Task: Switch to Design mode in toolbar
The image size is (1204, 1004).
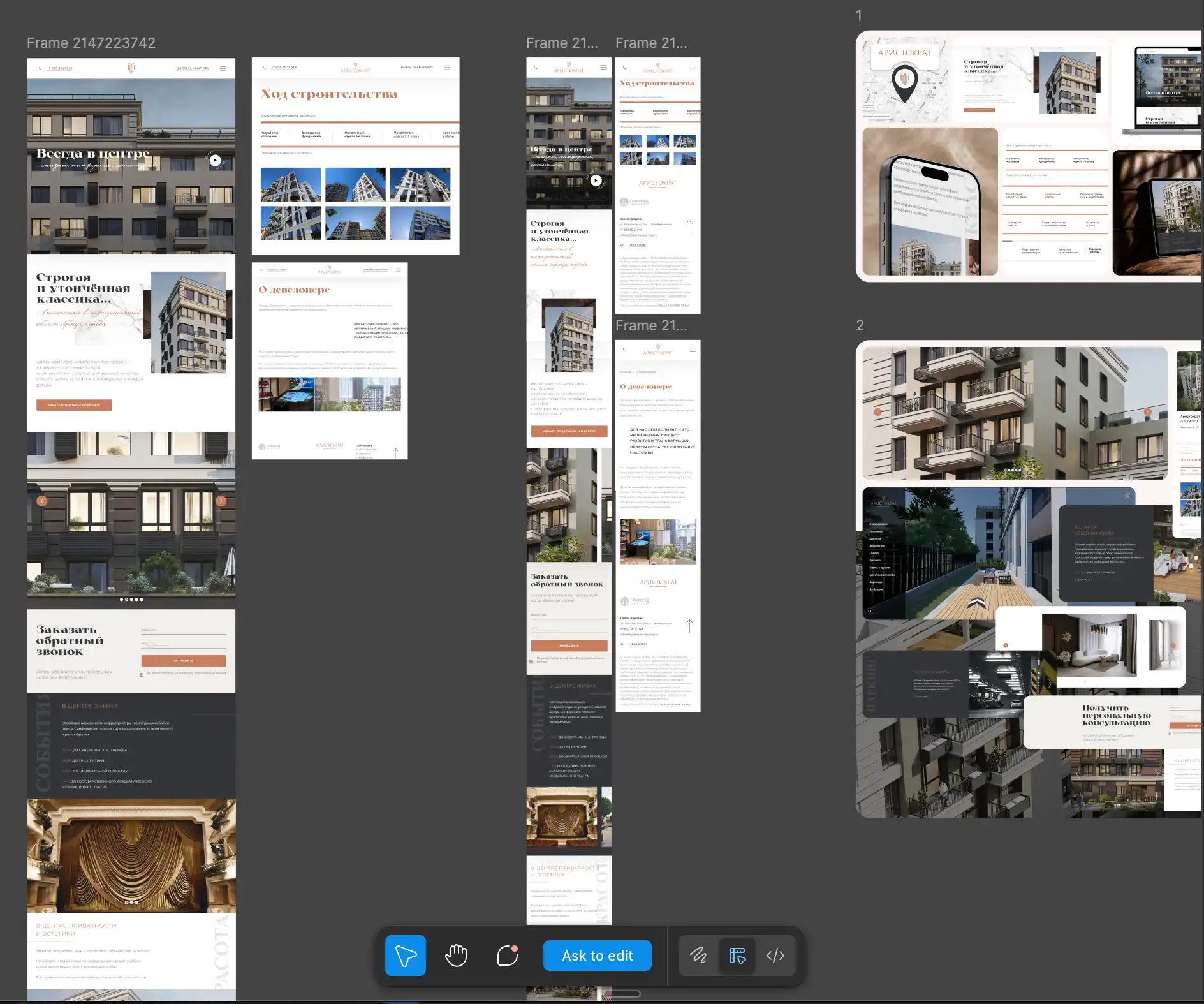Action: 737,956
